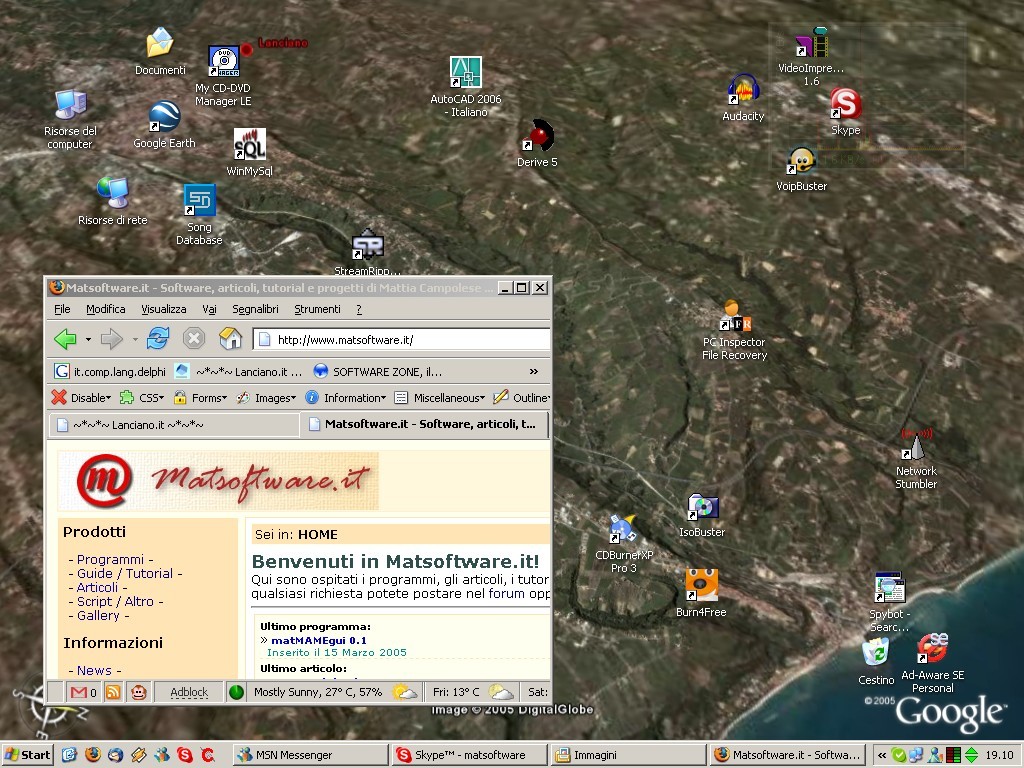Image resolution: width=1024 pixels, height=768 pixels.
Task: Open the it.comp.lang.delphi bookmark
Action: click(x=110, y=372)
